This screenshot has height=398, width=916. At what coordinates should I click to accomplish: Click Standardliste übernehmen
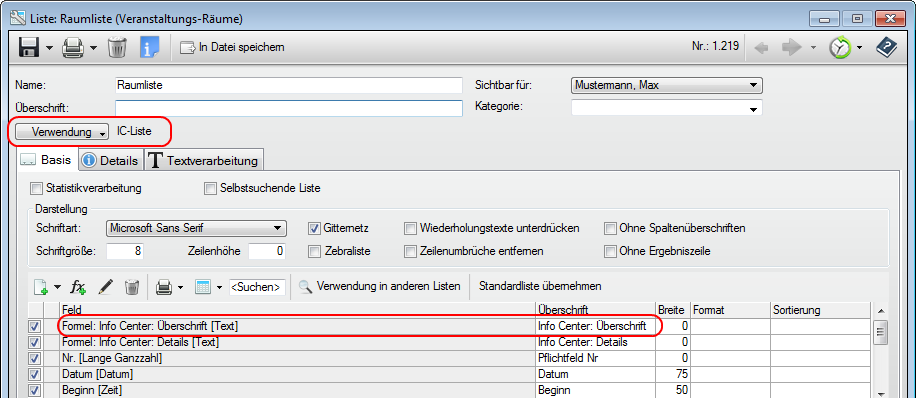540,286
